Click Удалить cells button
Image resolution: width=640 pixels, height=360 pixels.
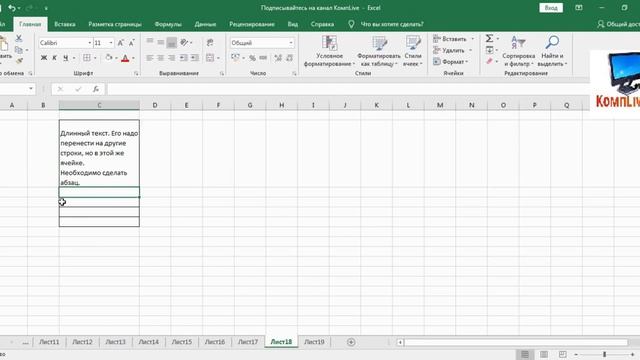click(453, 50)
